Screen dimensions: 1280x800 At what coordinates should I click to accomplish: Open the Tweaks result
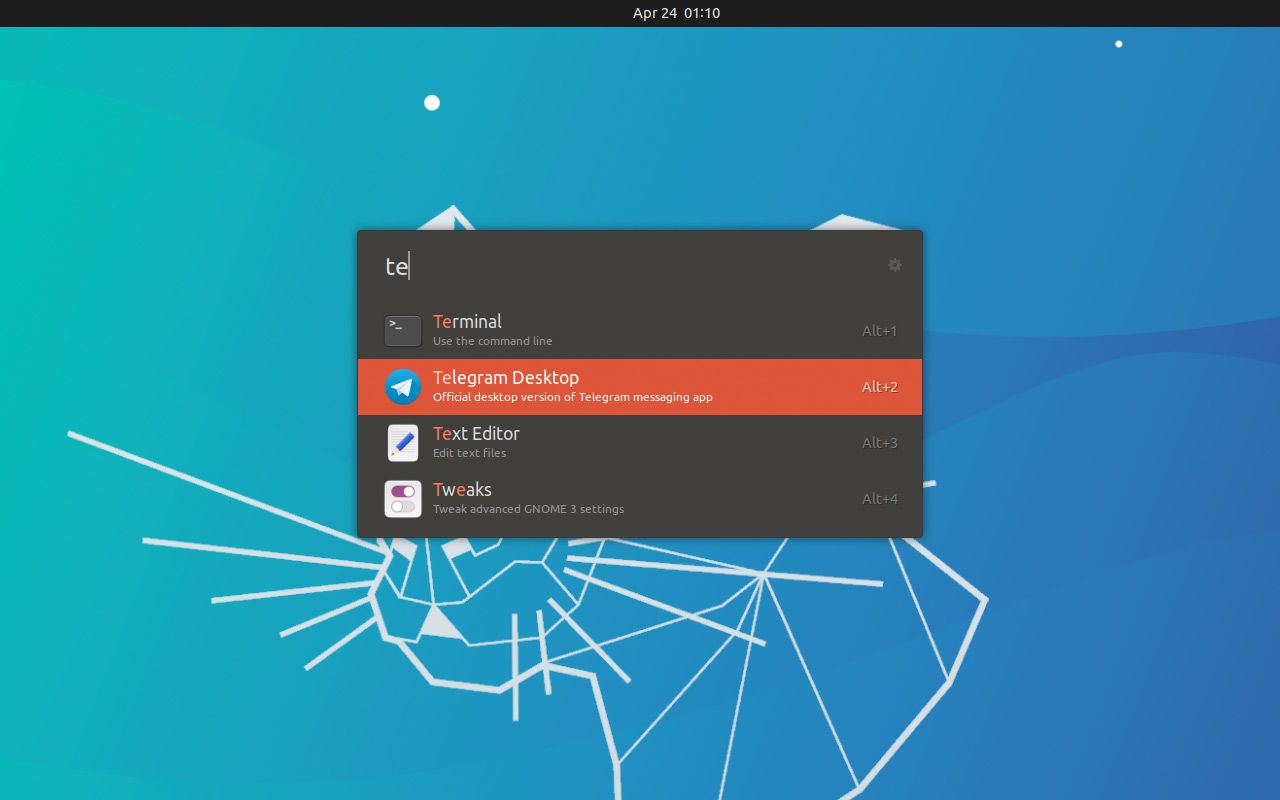(x=640, y=499)
